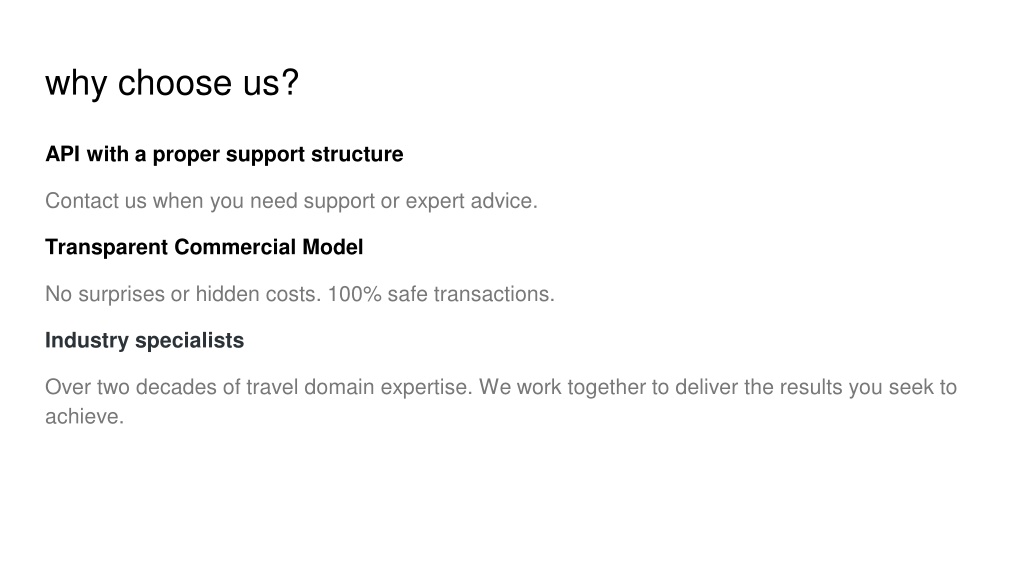Viewport: 1024px width, 576px height.
Task: Click the word "achieve." on the last line
Action: pyautogui.click(x=84, y=417)
